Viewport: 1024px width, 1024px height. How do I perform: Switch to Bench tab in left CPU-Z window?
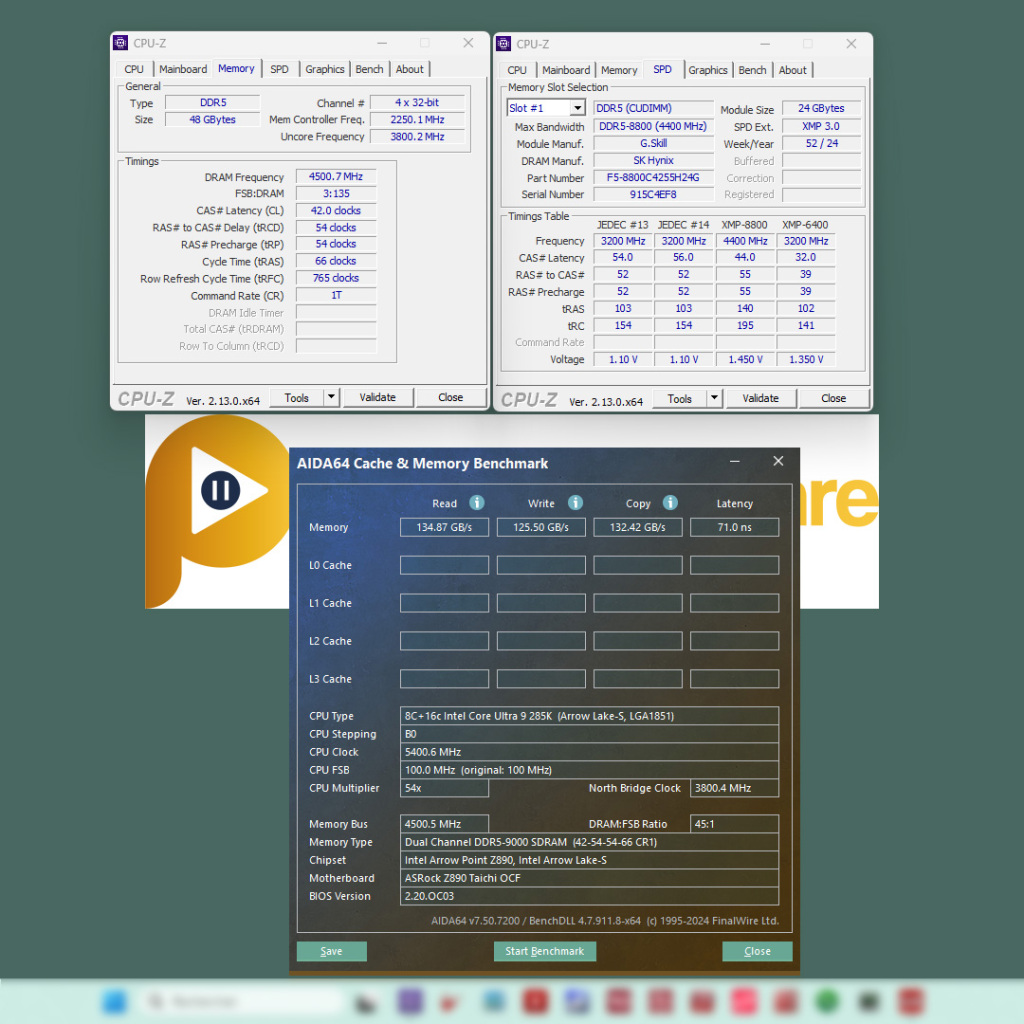(x=370, y=69)
